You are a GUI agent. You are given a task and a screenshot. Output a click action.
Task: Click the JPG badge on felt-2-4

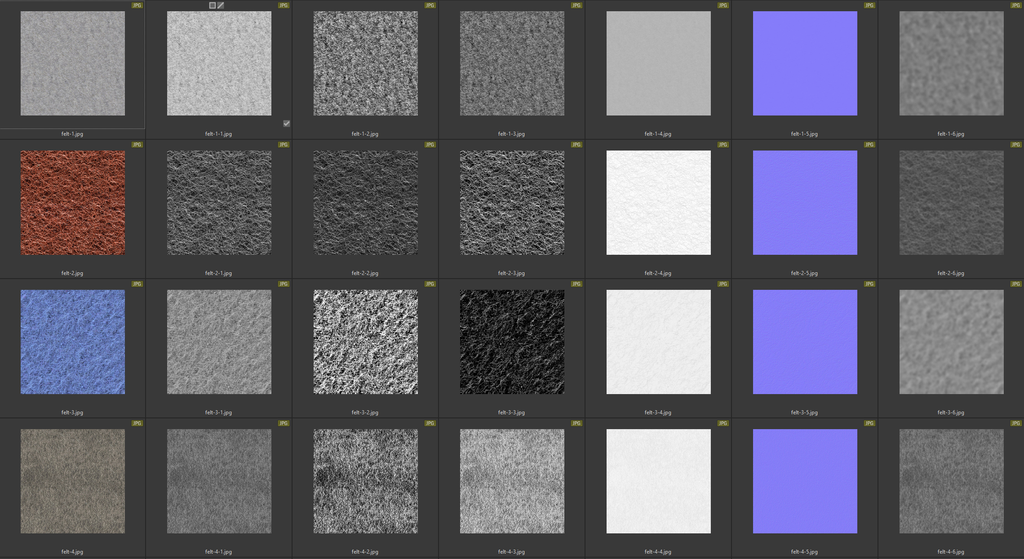click(x=723, y=145)
